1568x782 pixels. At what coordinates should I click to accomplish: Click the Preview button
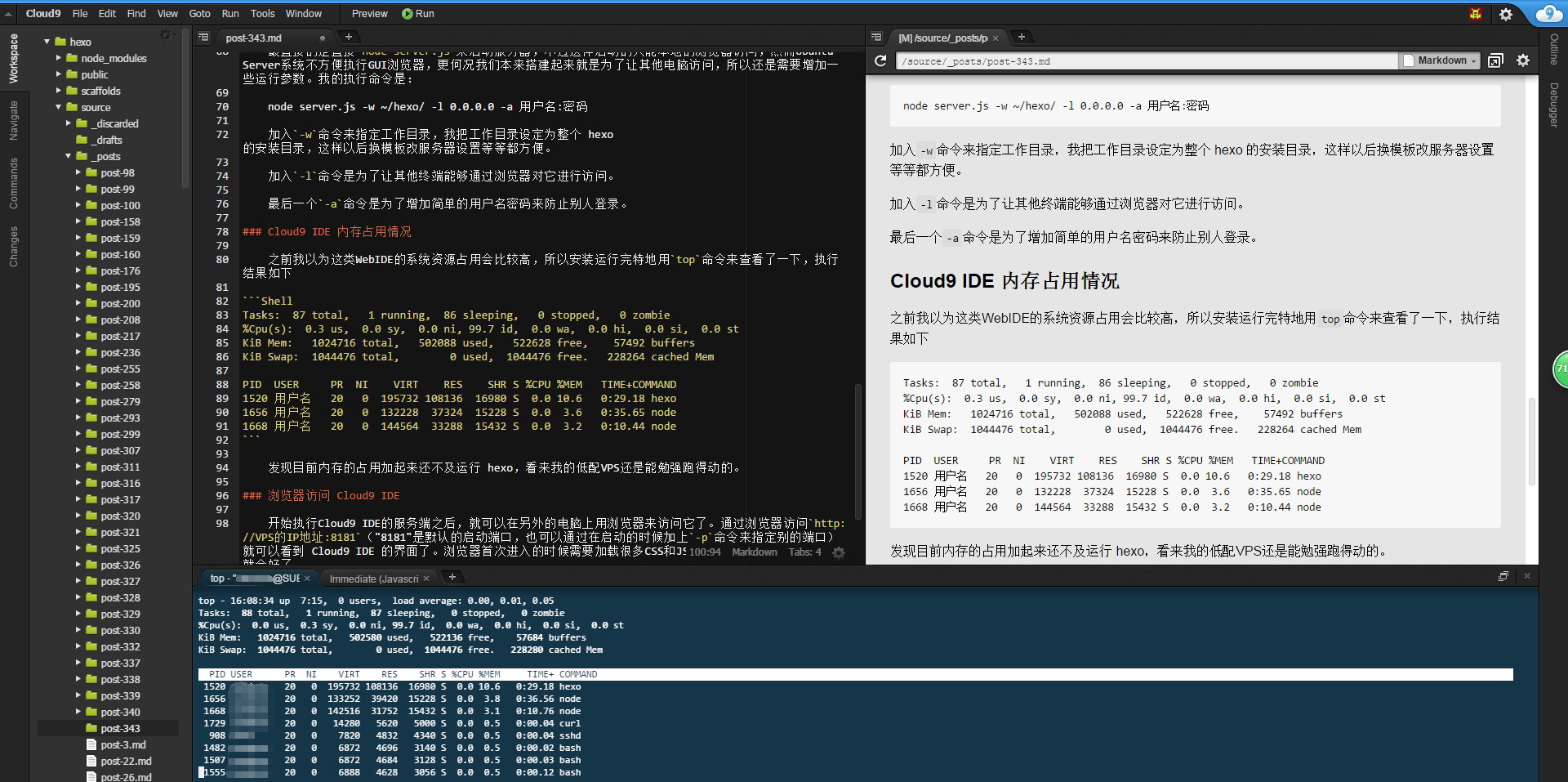click(369, 14)
